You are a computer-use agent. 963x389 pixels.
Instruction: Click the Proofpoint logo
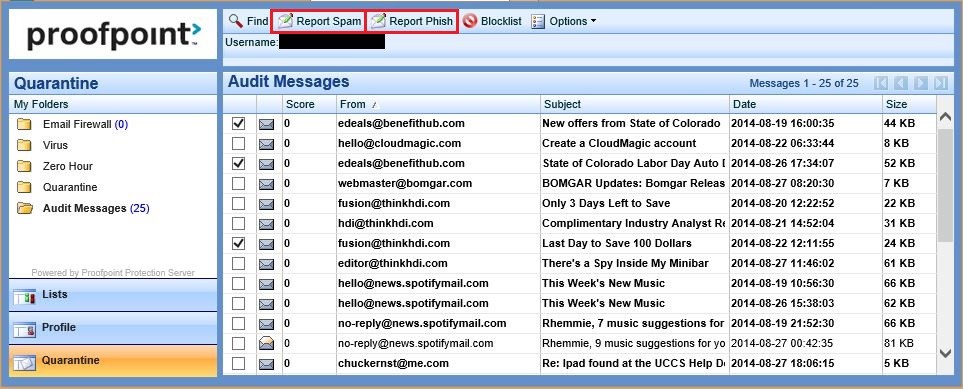(113, 35)
